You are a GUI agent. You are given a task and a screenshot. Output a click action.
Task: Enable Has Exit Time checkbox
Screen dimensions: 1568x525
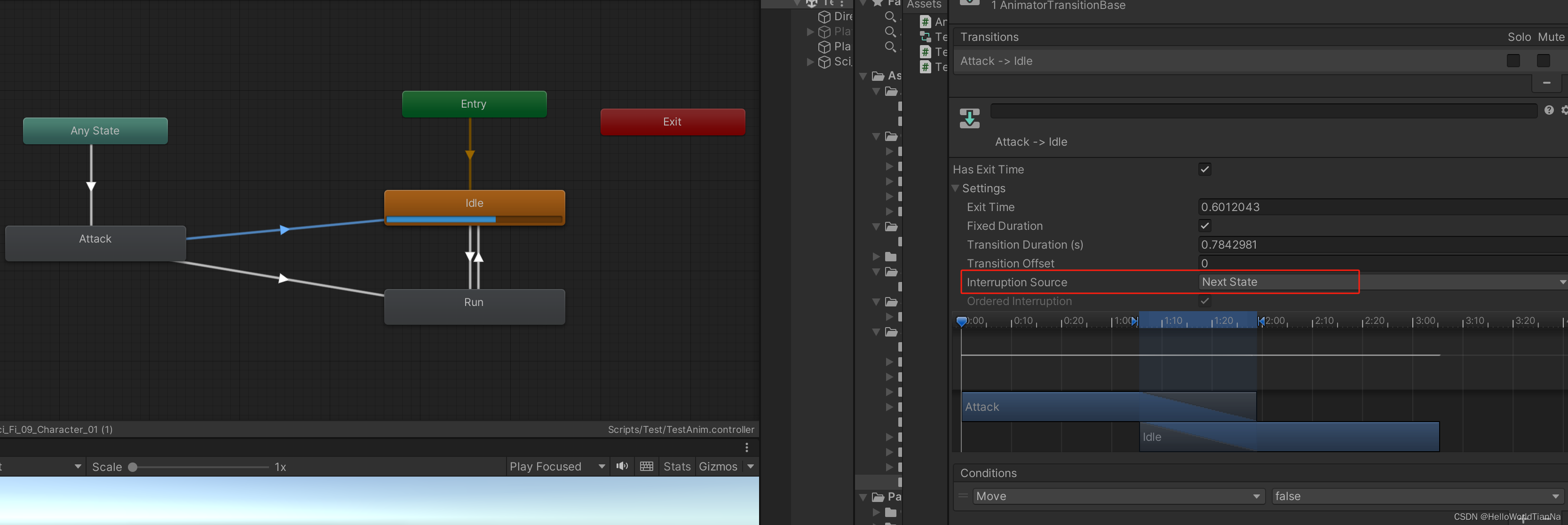[1204, 169]
